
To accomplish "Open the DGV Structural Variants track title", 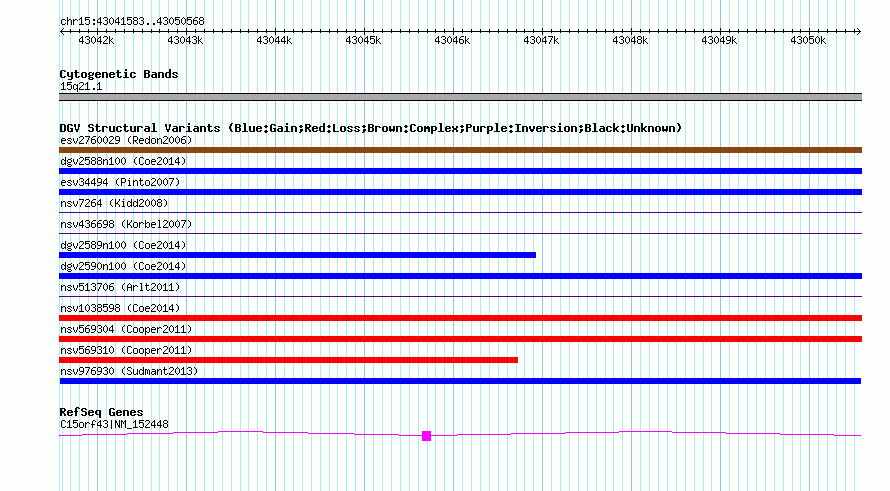I will pos(371,128).
